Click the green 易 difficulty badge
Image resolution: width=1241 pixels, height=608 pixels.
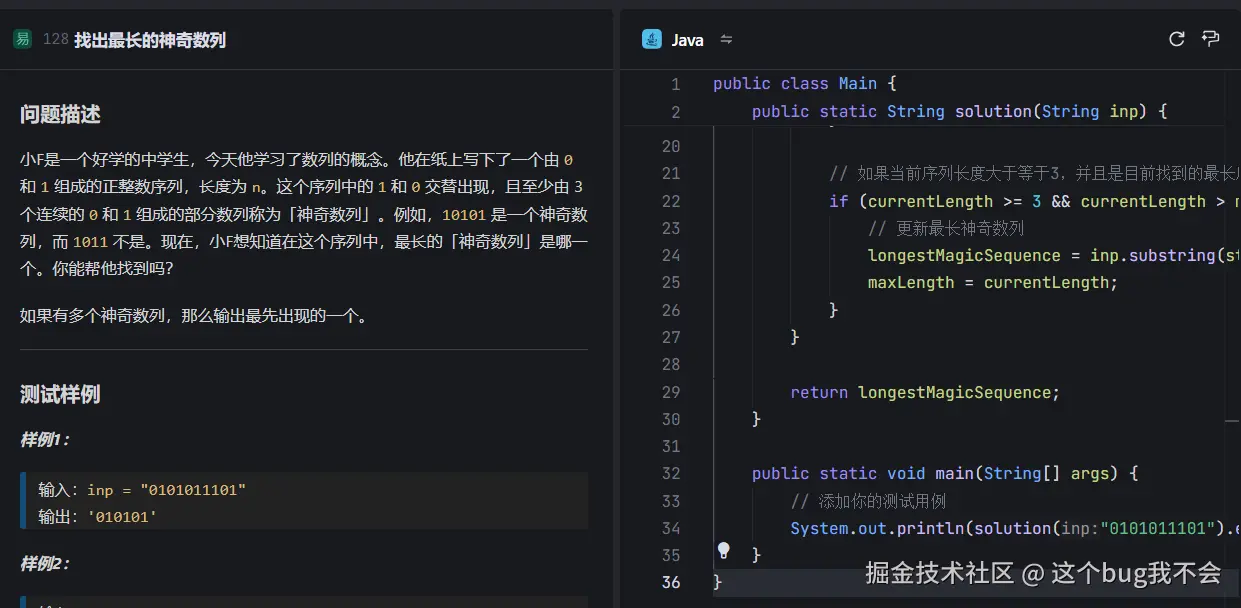[22, 39]
